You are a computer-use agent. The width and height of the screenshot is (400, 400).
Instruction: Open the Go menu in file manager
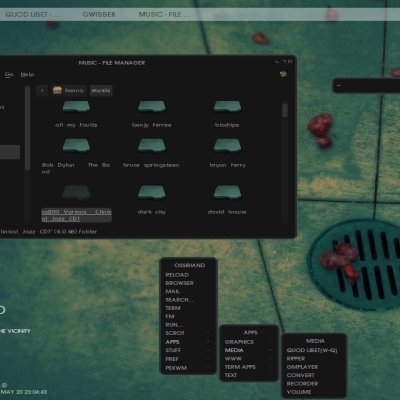[x=9, y=74]
